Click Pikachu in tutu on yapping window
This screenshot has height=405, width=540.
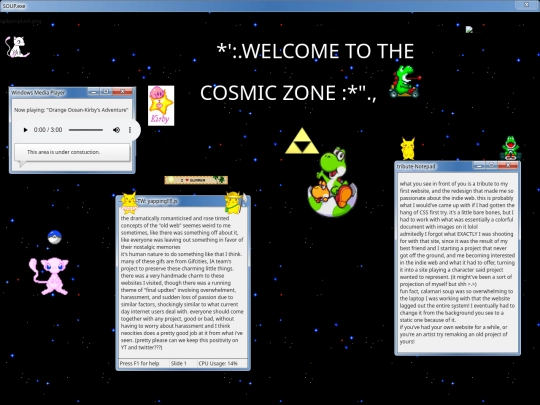click(129, 203)
